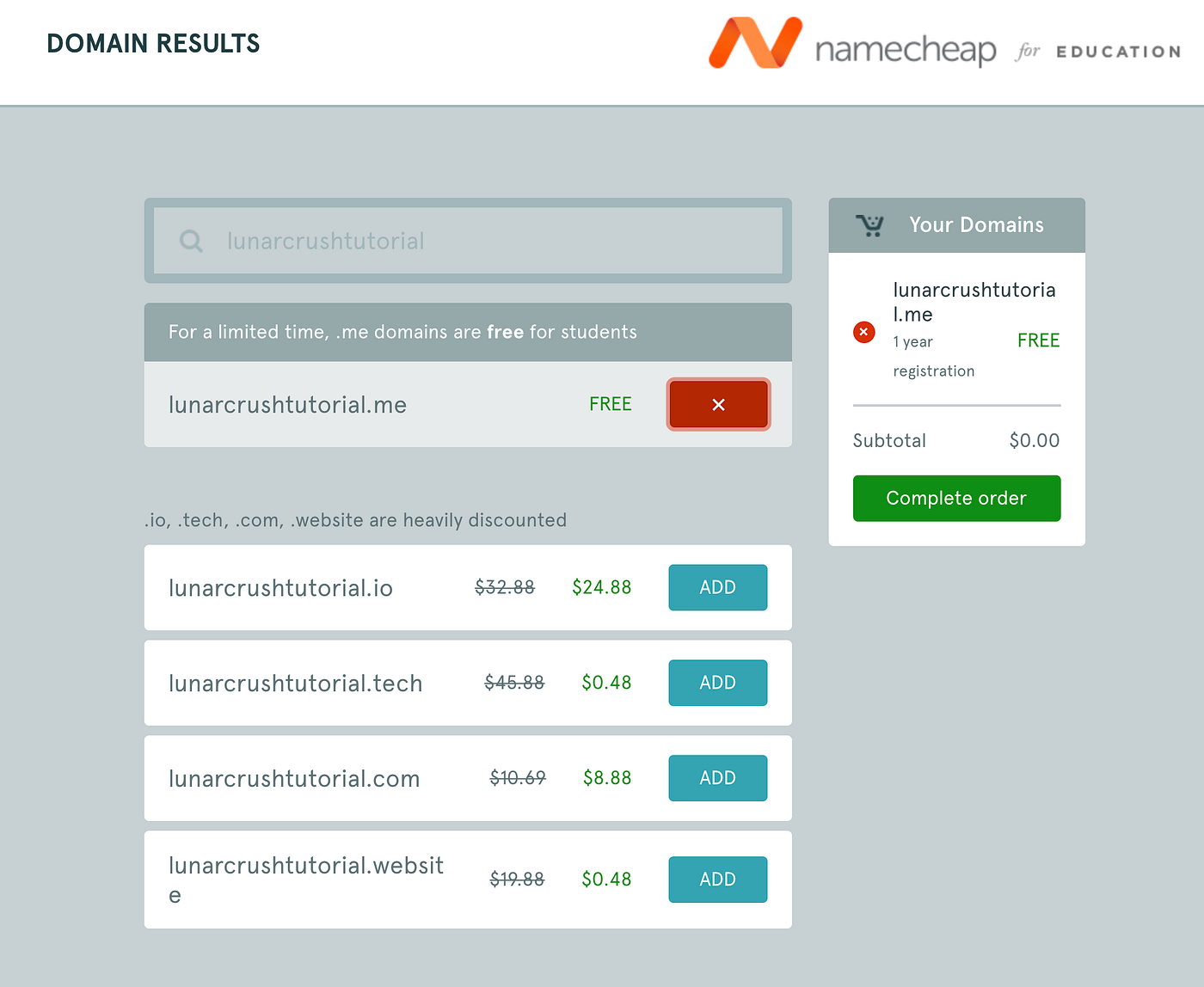
Task: Add lunarcrushtutorial.io to cart
Action: tap(717, 587)
